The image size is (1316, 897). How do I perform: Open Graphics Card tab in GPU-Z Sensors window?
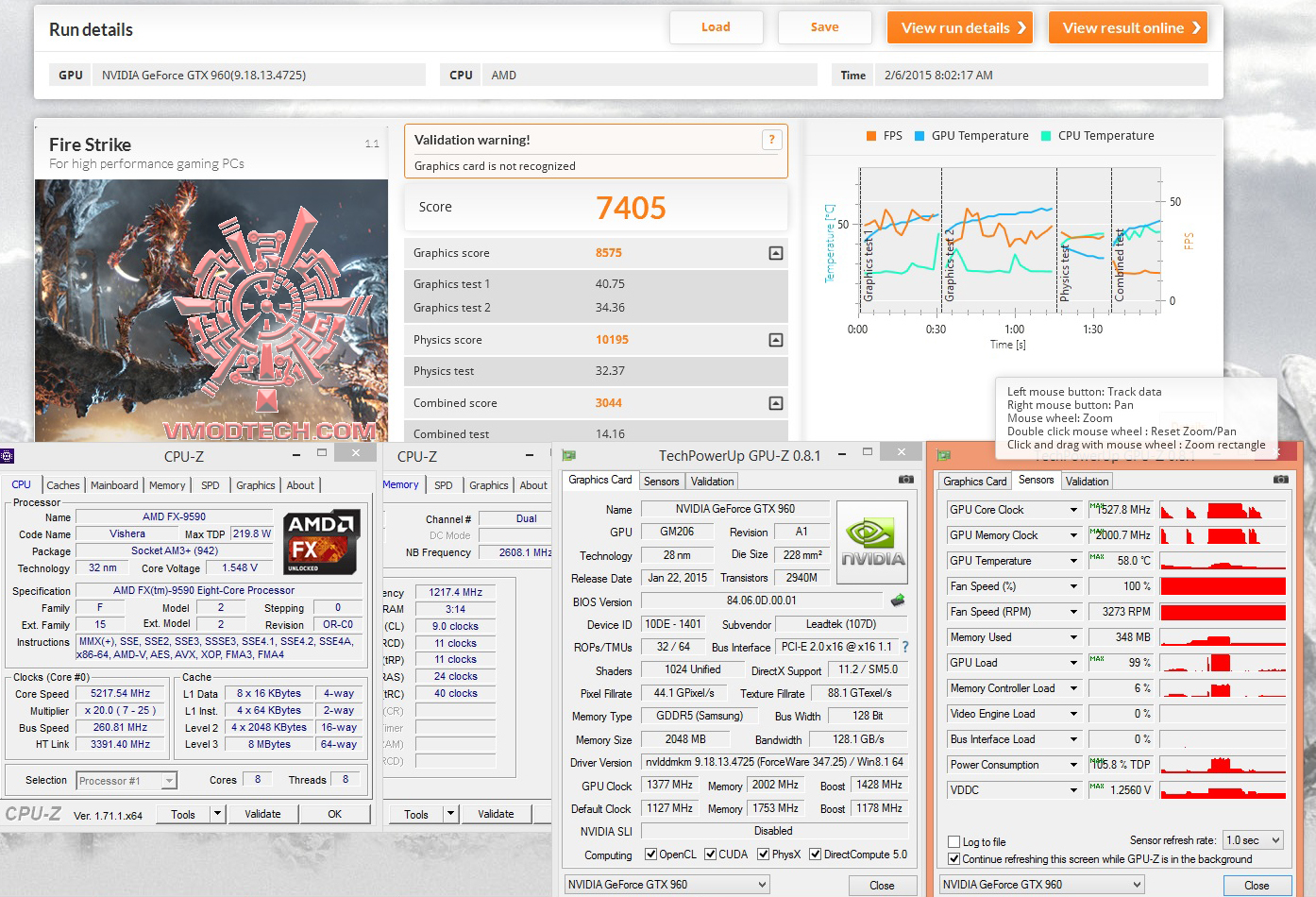click(975, 482)
